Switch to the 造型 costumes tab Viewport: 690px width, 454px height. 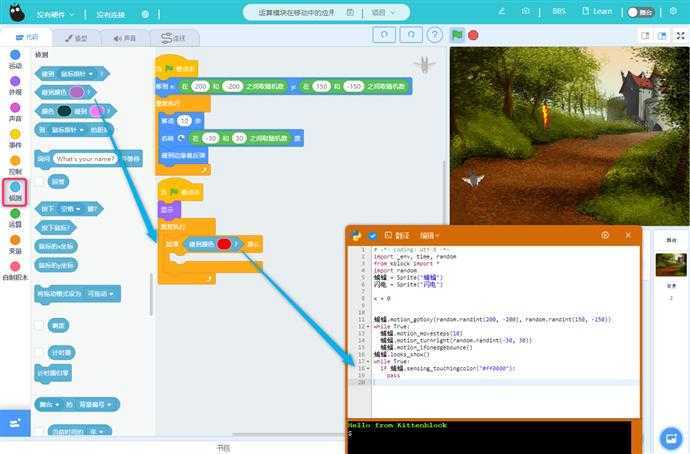pyautogui.click(x=77, y=38)
